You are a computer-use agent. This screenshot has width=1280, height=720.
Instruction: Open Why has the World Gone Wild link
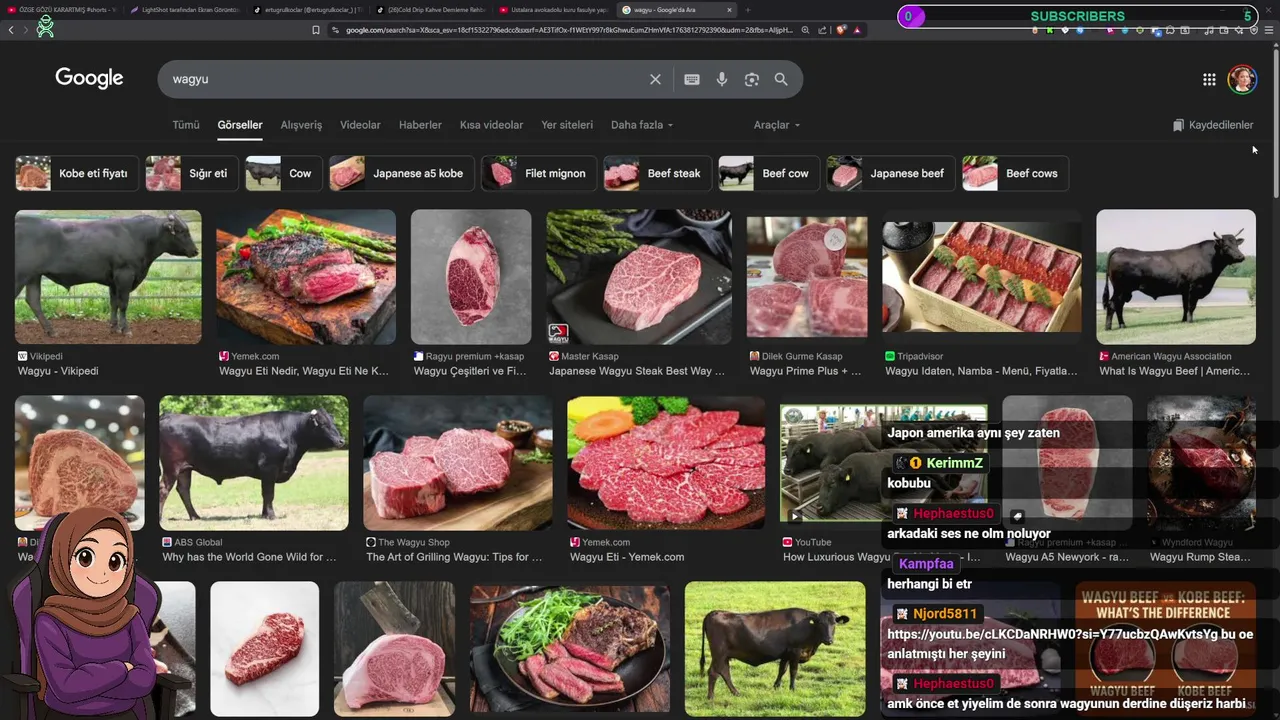(249, 557)
